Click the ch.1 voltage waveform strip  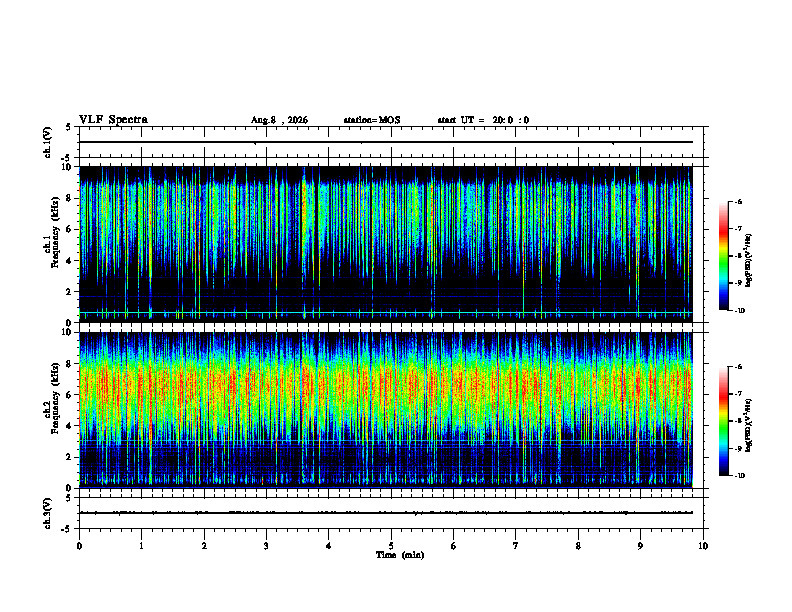pos(391,142)
